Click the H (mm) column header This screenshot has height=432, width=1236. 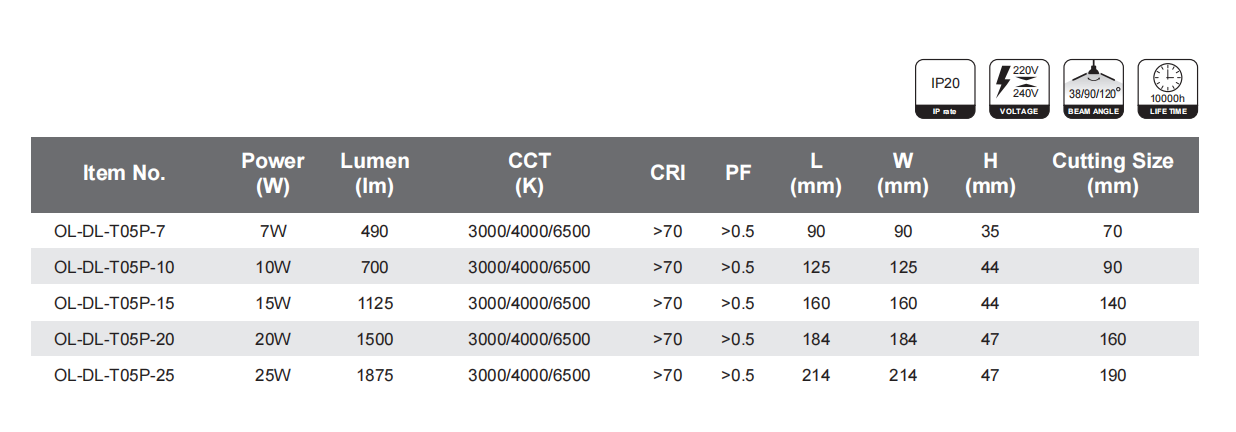point(990,173)
